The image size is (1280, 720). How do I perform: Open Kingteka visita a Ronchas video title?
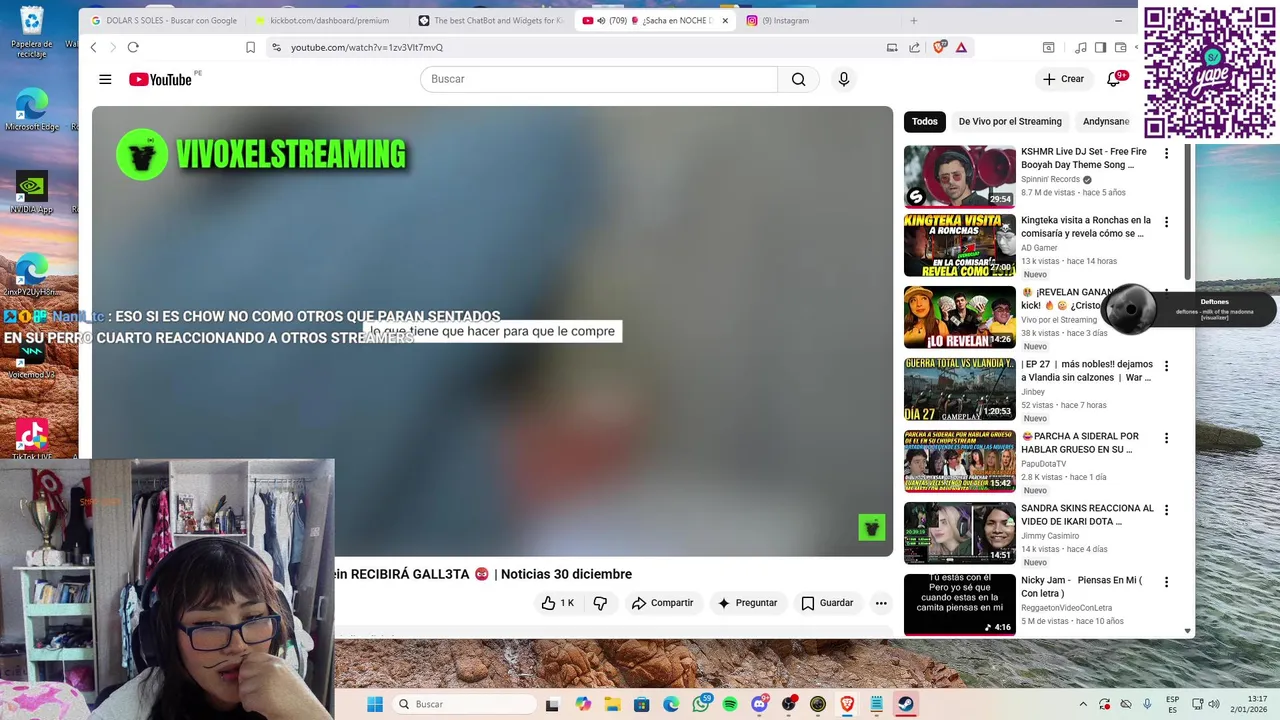[x=1085, y=227]
